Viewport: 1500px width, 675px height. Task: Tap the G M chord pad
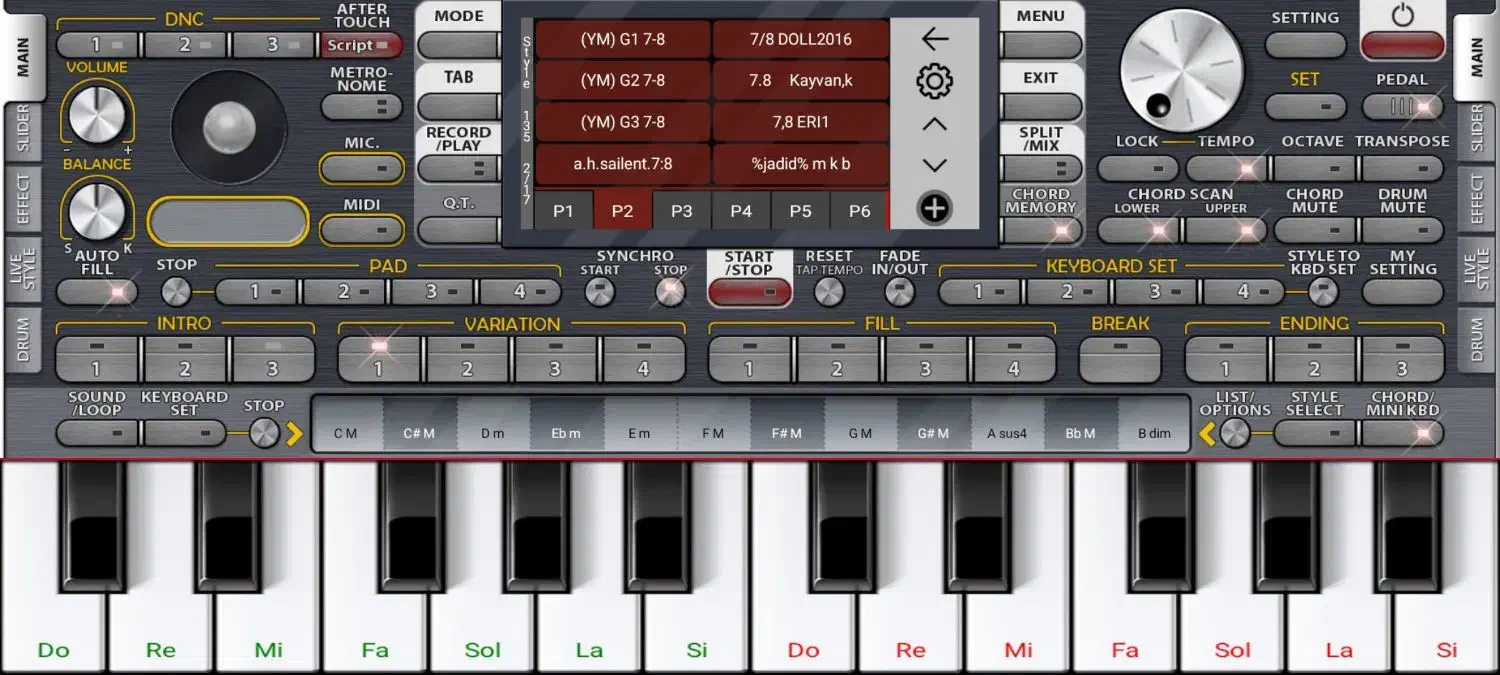pos(860,434)
